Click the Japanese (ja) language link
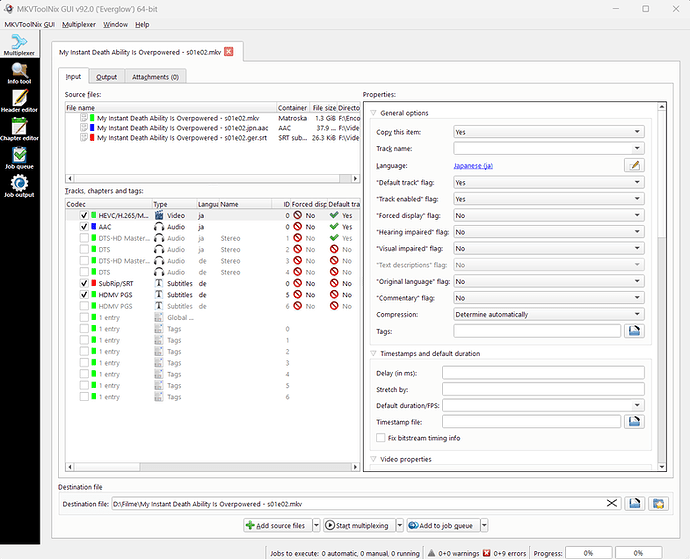 tap(473, 165)
